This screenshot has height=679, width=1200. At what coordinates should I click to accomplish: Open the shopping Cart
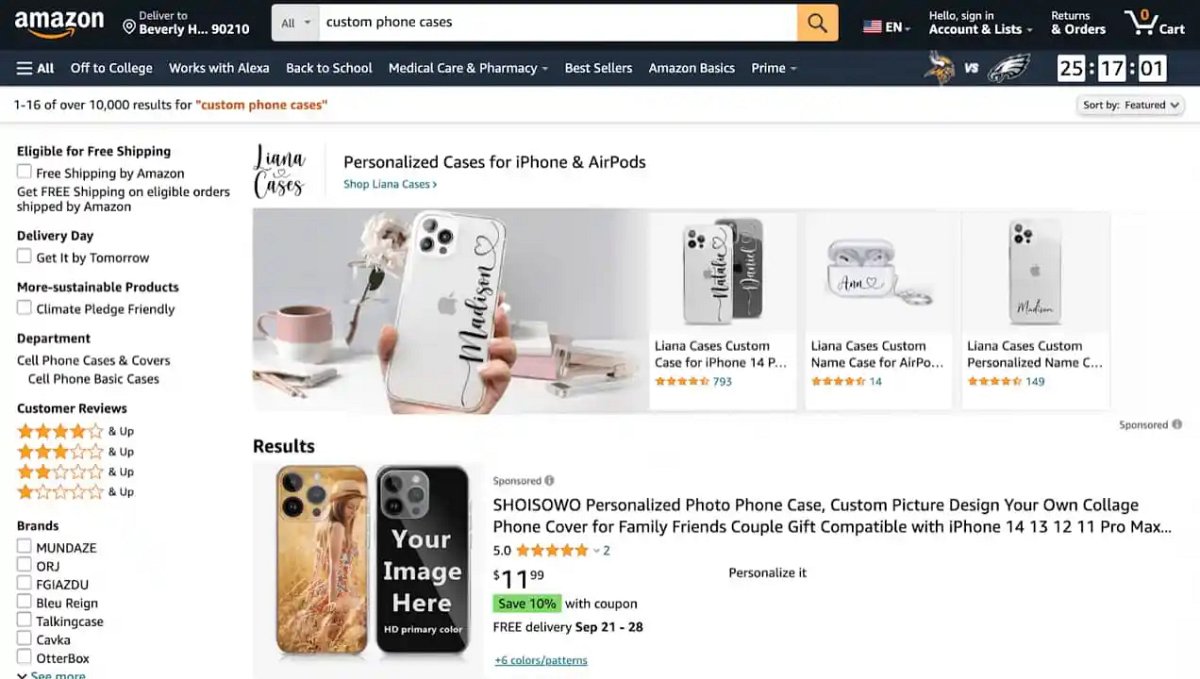(x=1154, y=22)
